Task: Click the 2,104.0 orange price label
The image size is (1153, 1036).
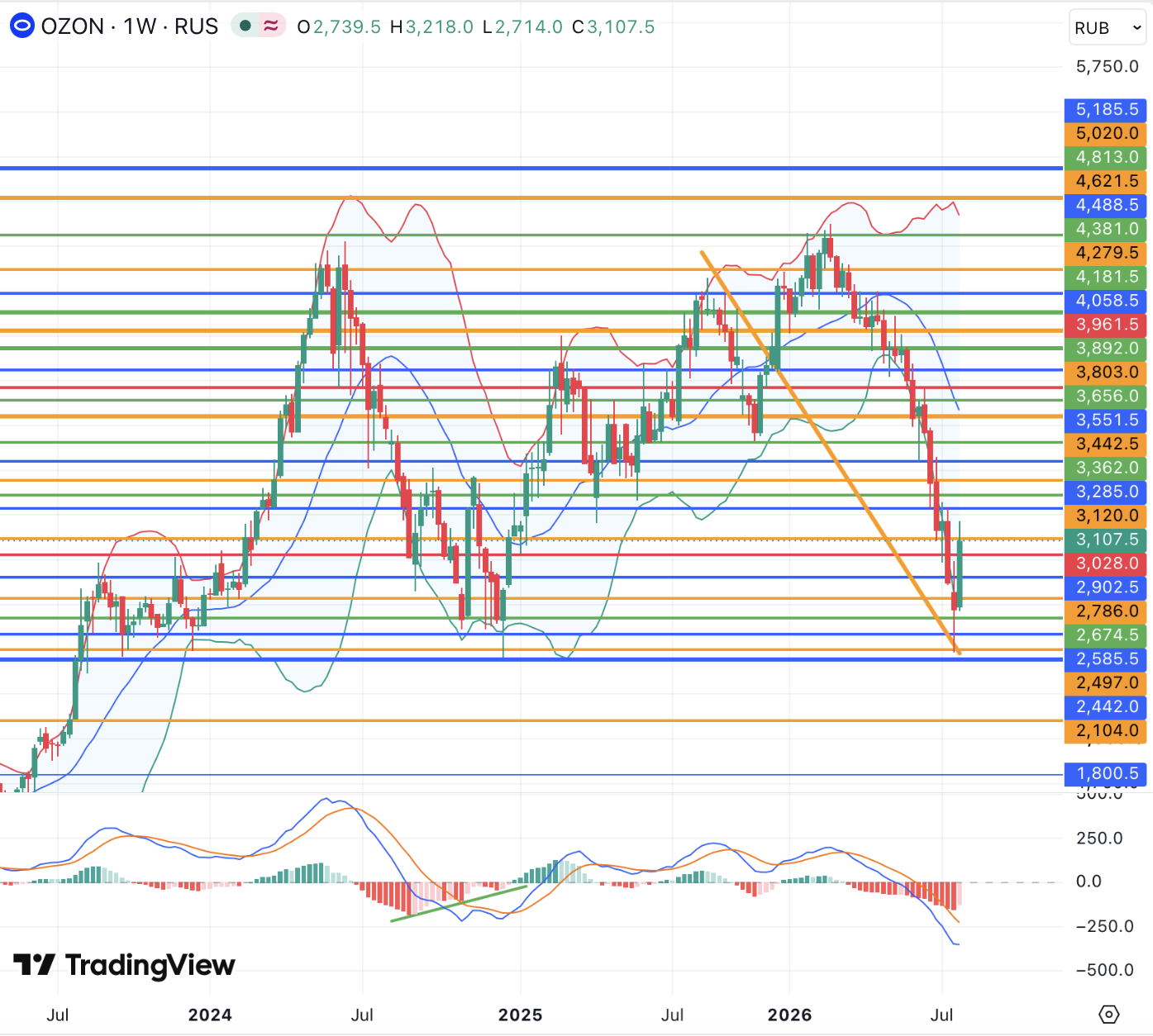Action: (x=1107, y=732)
